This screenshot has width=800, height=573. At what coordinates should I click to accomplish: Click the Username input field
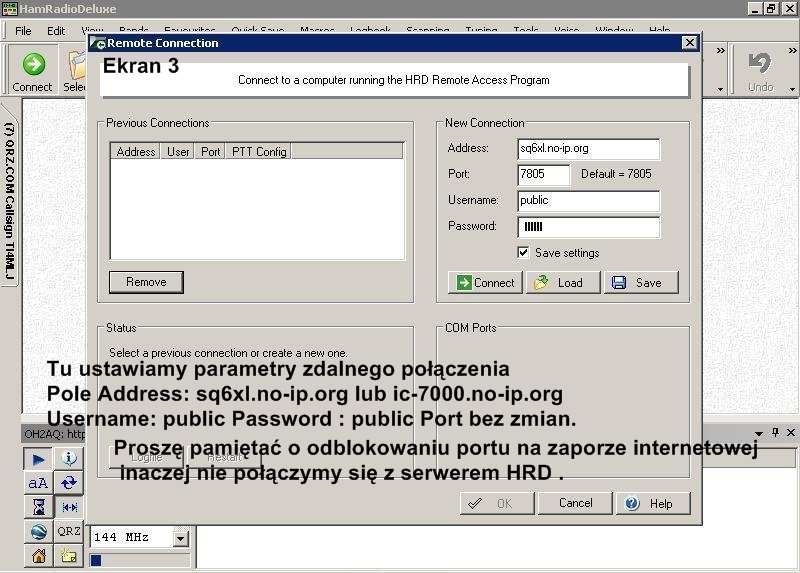(x=588, y=201)
